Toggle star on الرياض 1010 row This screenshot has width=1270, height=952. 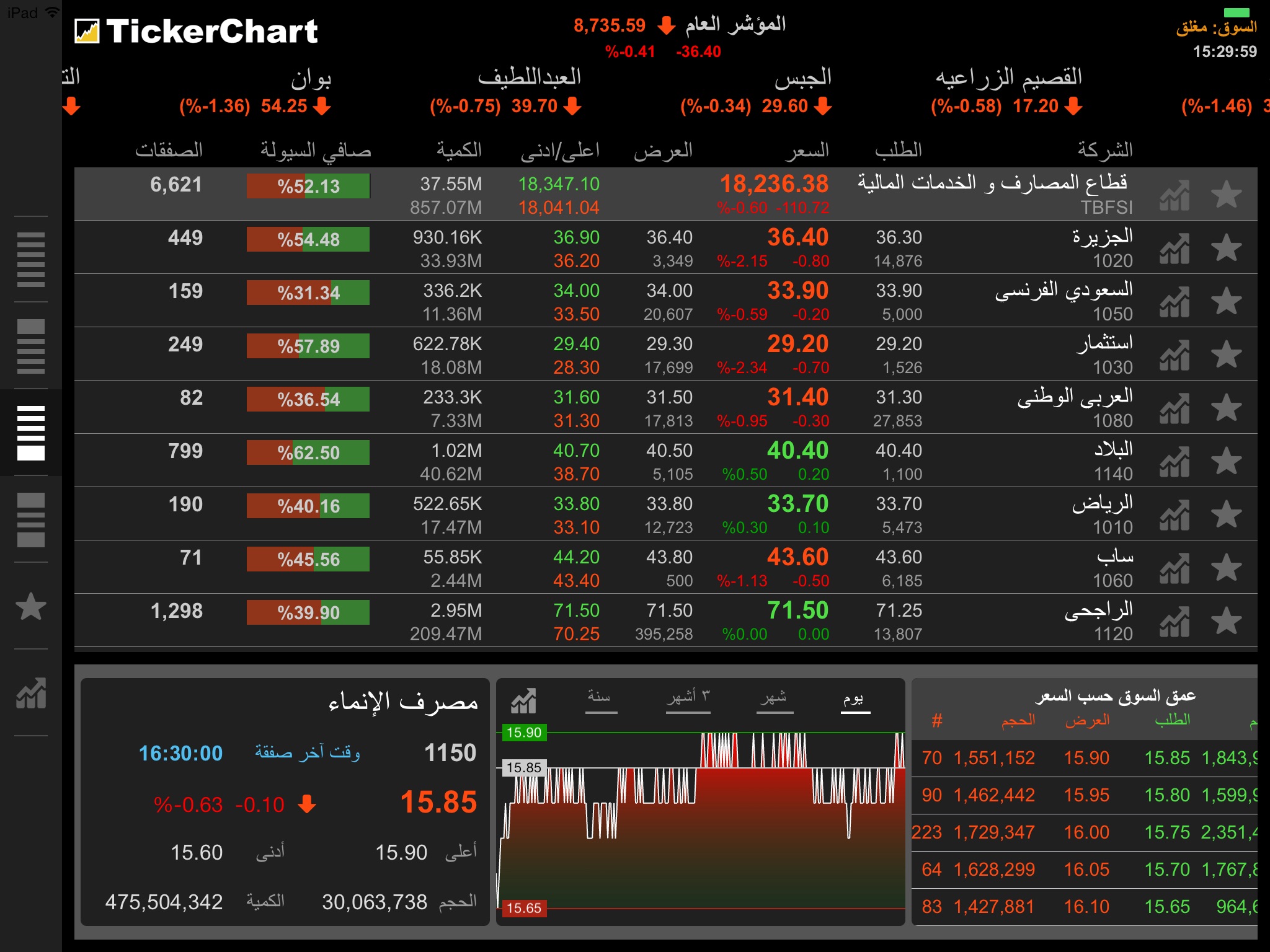[1226, 515]
